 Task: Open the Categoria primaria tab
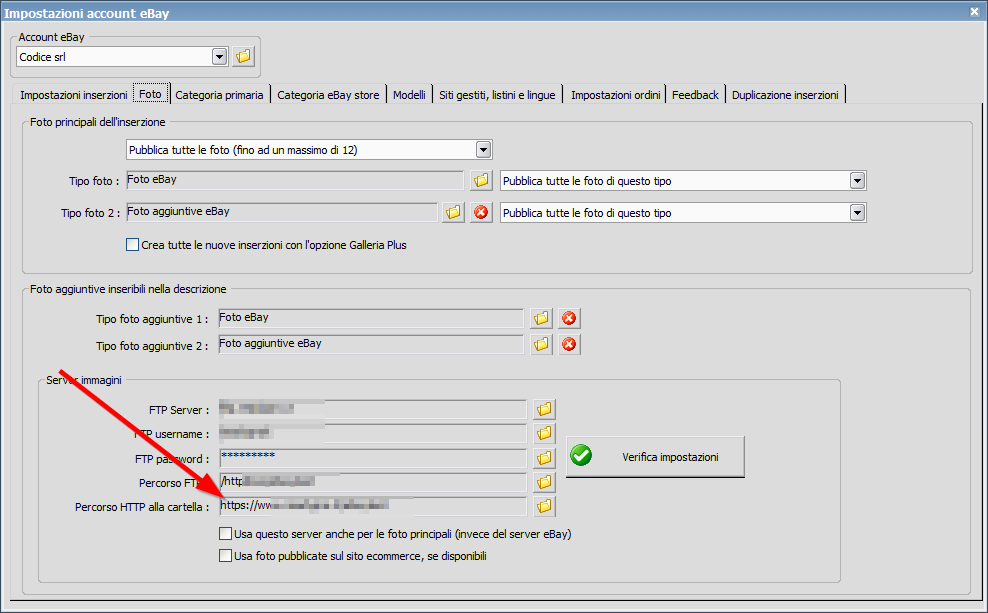219,95
